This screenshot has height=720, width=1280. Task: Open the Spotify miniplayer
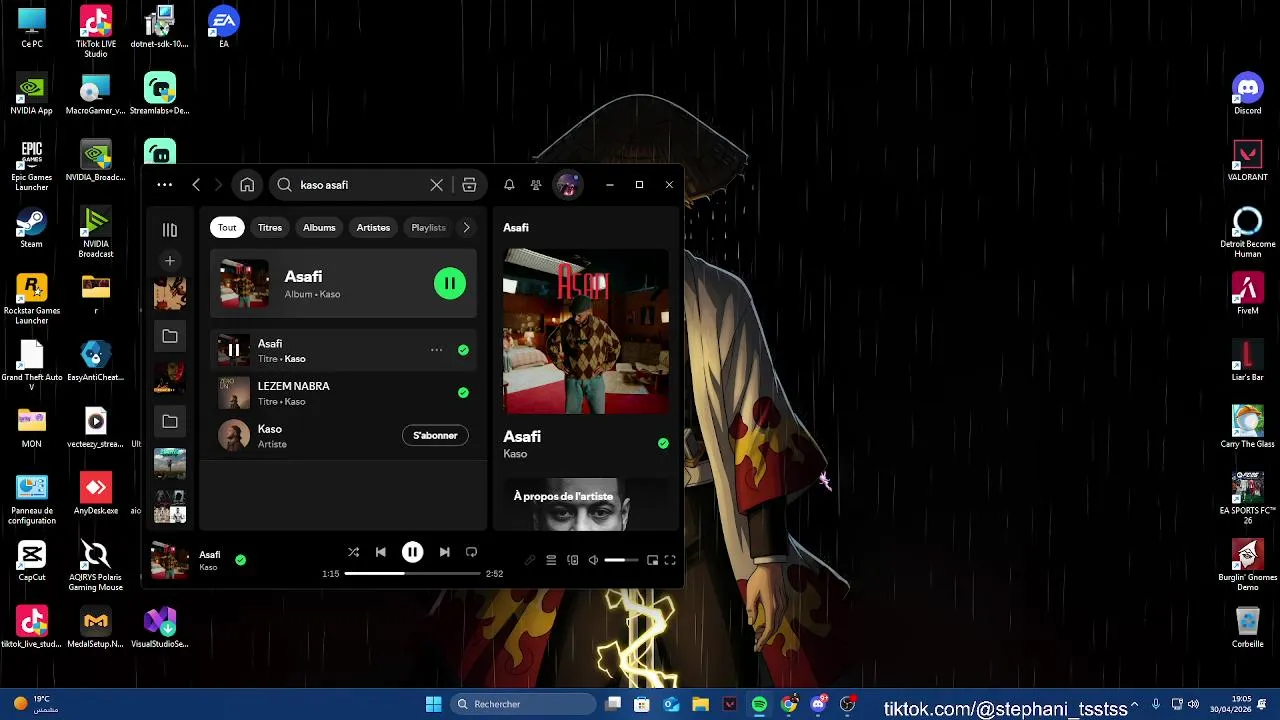tap(652, 560)
